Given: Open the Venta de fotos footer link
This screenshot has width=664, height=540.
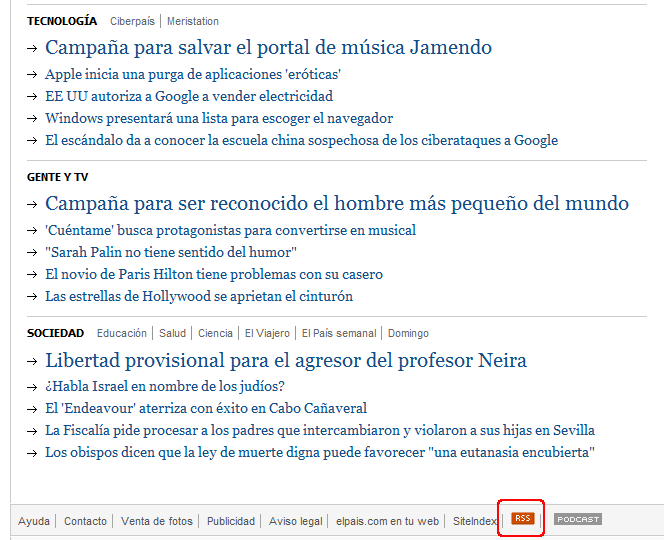Looking at the screenshot, I should 157,521.
